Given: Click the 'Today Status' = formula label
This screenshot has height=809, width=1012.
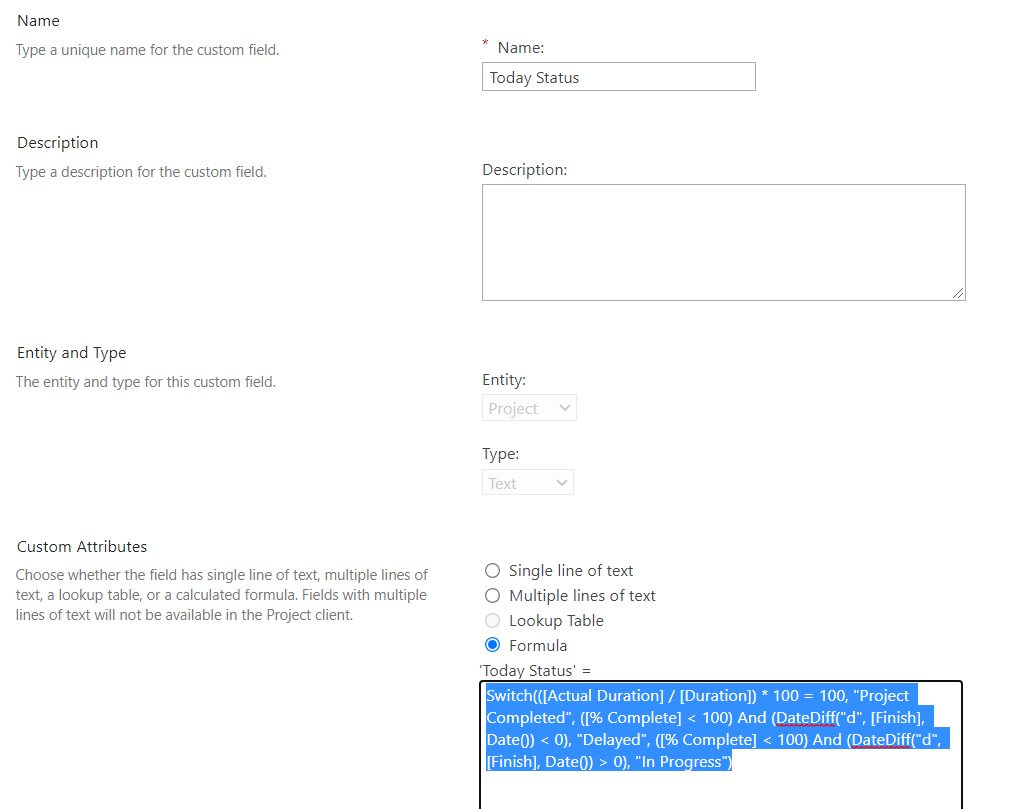Looking at the screenshot, I should [x=535, y=671].
